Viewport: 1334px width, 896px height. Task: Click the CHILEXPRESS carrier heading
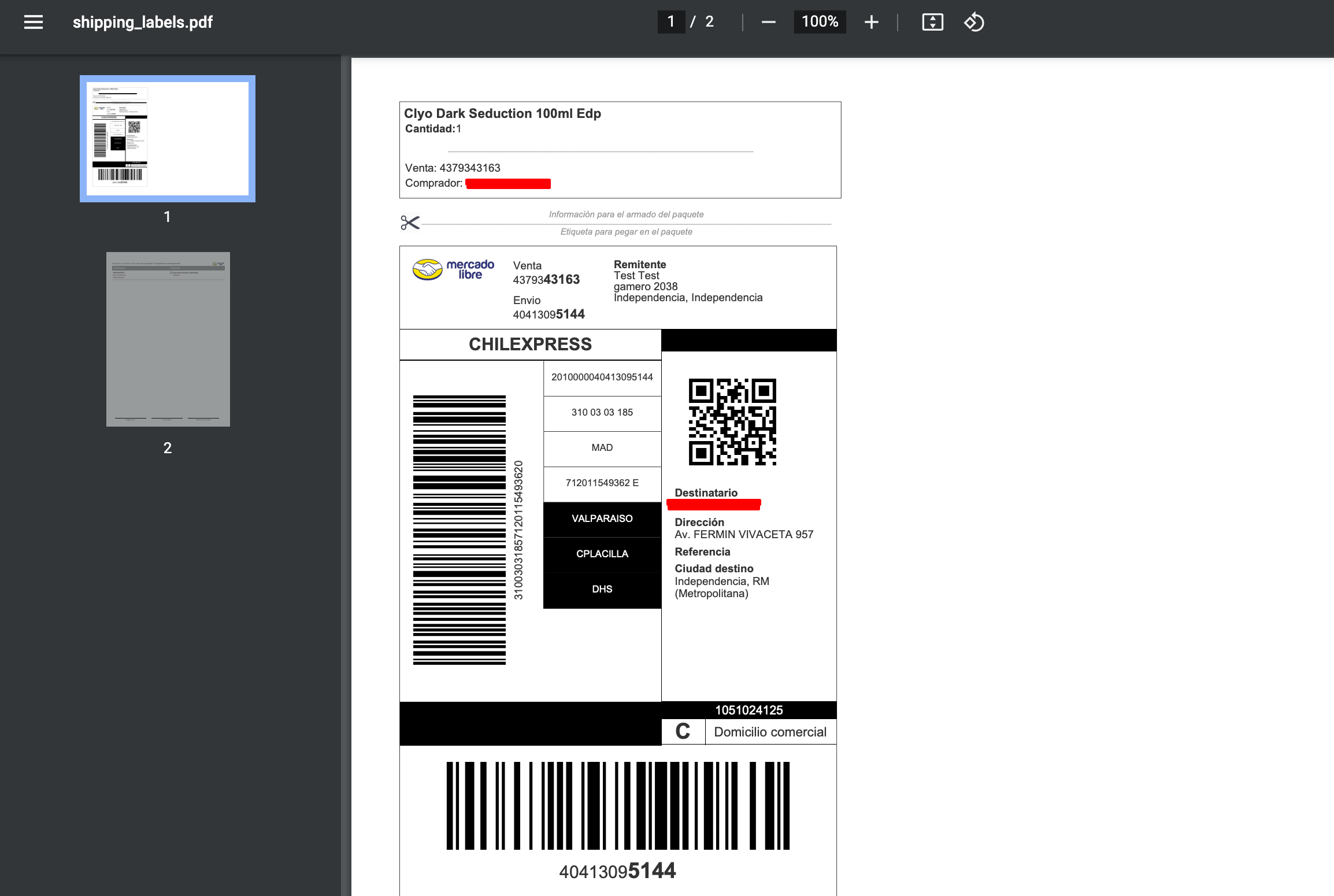coord(530,345)
